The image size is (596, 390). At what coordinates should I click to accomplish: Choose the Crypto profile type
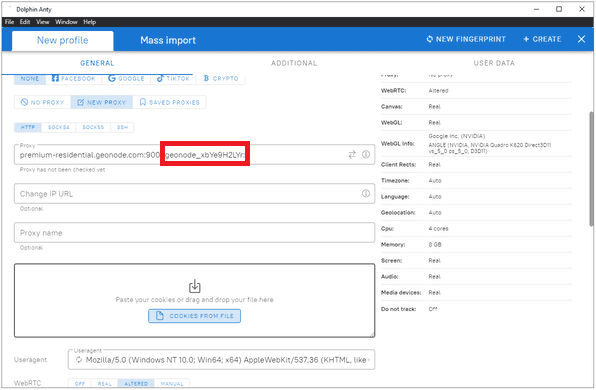pyautogui.click(x=221, y=79)
